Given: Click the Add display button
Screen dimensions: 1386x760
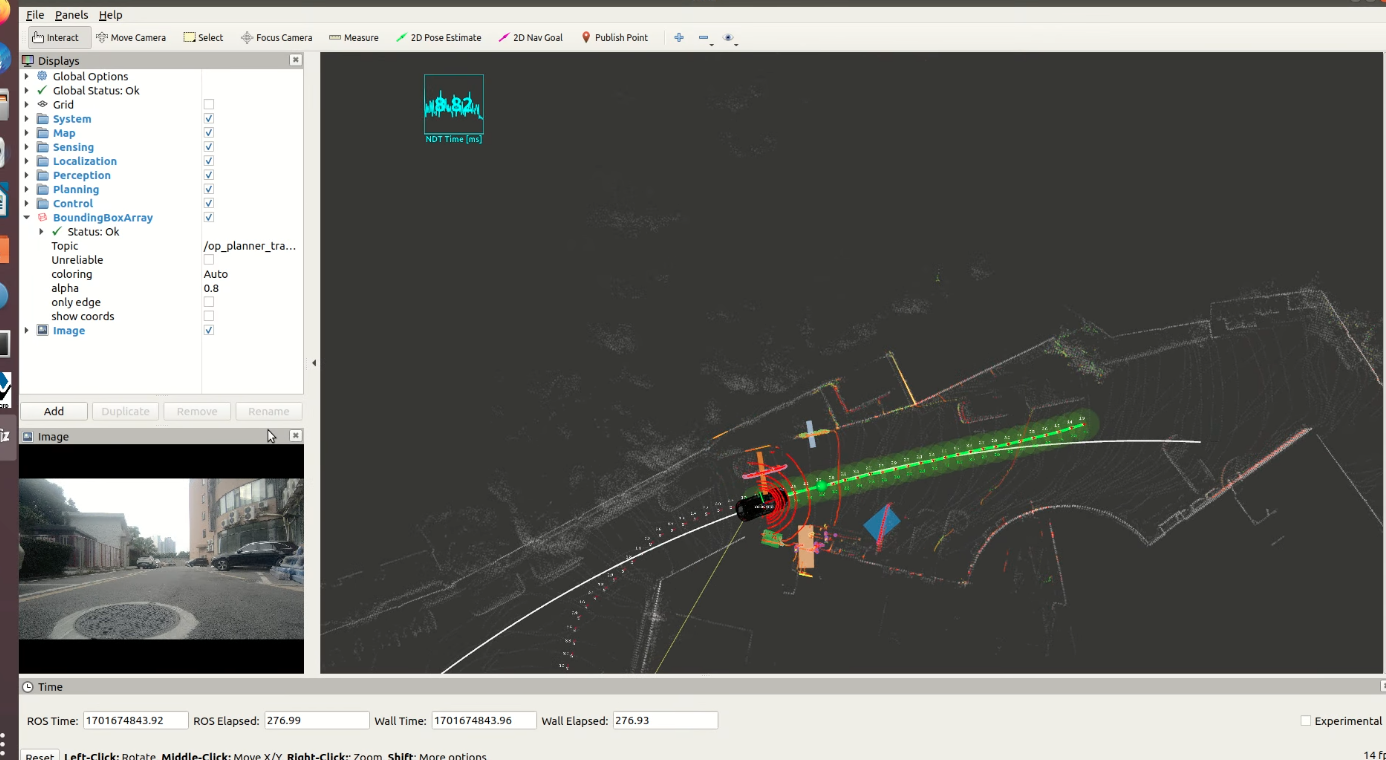Looking at the screenshot, I should 54,411.
